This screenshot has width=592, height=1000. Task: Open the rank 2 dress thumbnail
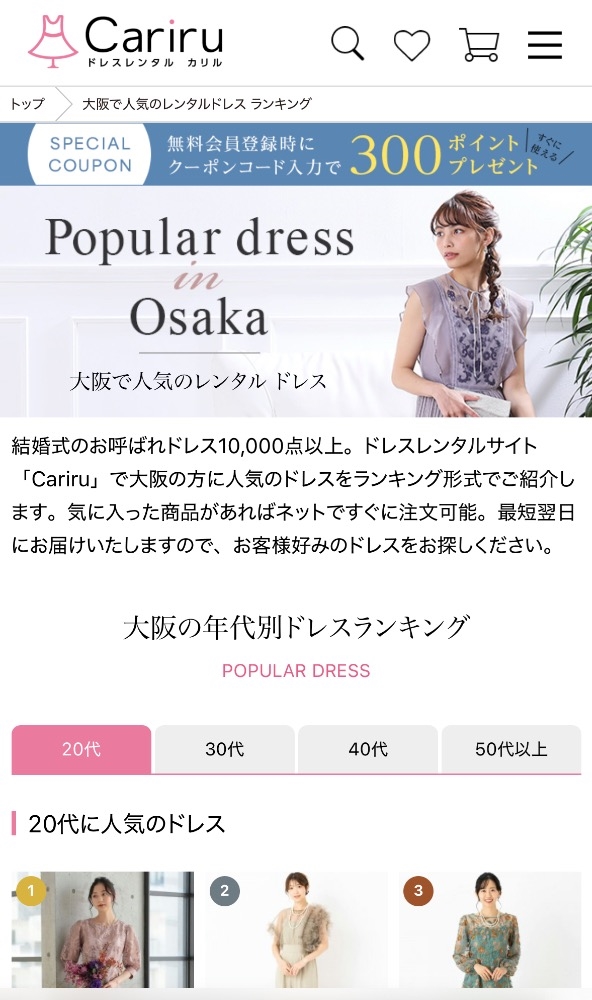tap(297, 930)
